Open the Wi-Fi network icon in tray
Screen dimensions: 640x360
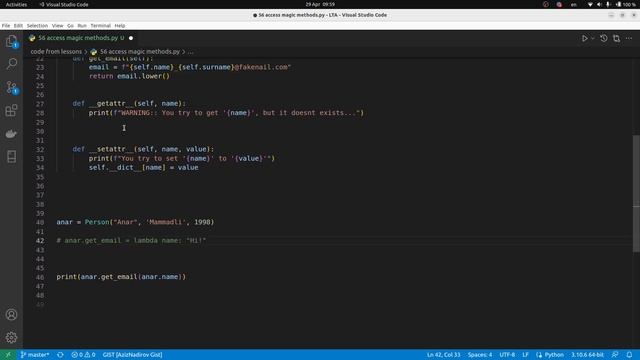click(590, 4)
